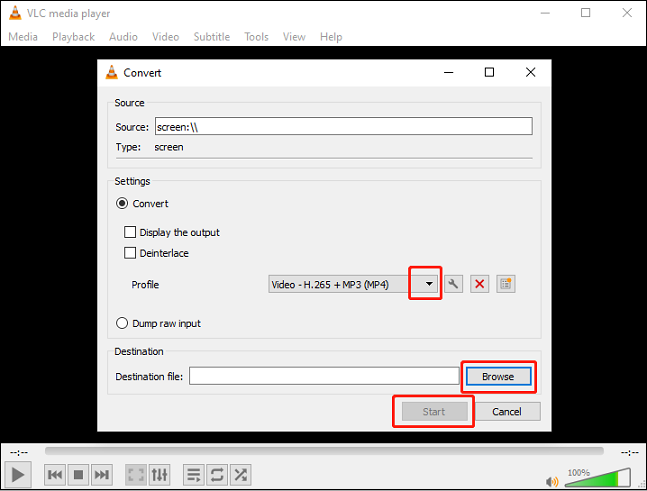This screenshot has height=491, width=647.
Task: Edit selected profile with wrench icon
Action: click(x=453, y=284)
